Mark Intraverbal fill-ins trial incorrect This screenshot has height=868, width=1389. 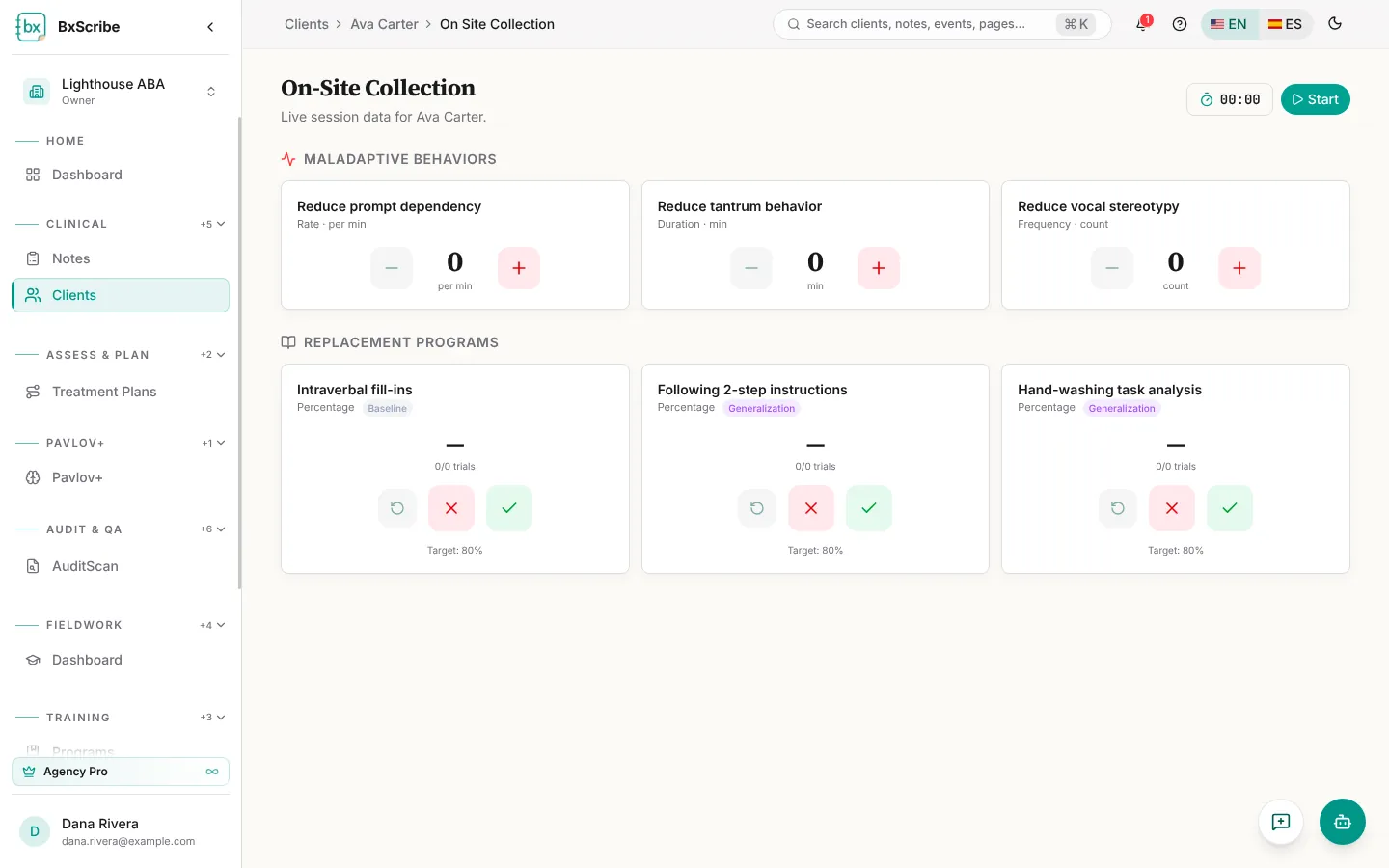451,508
